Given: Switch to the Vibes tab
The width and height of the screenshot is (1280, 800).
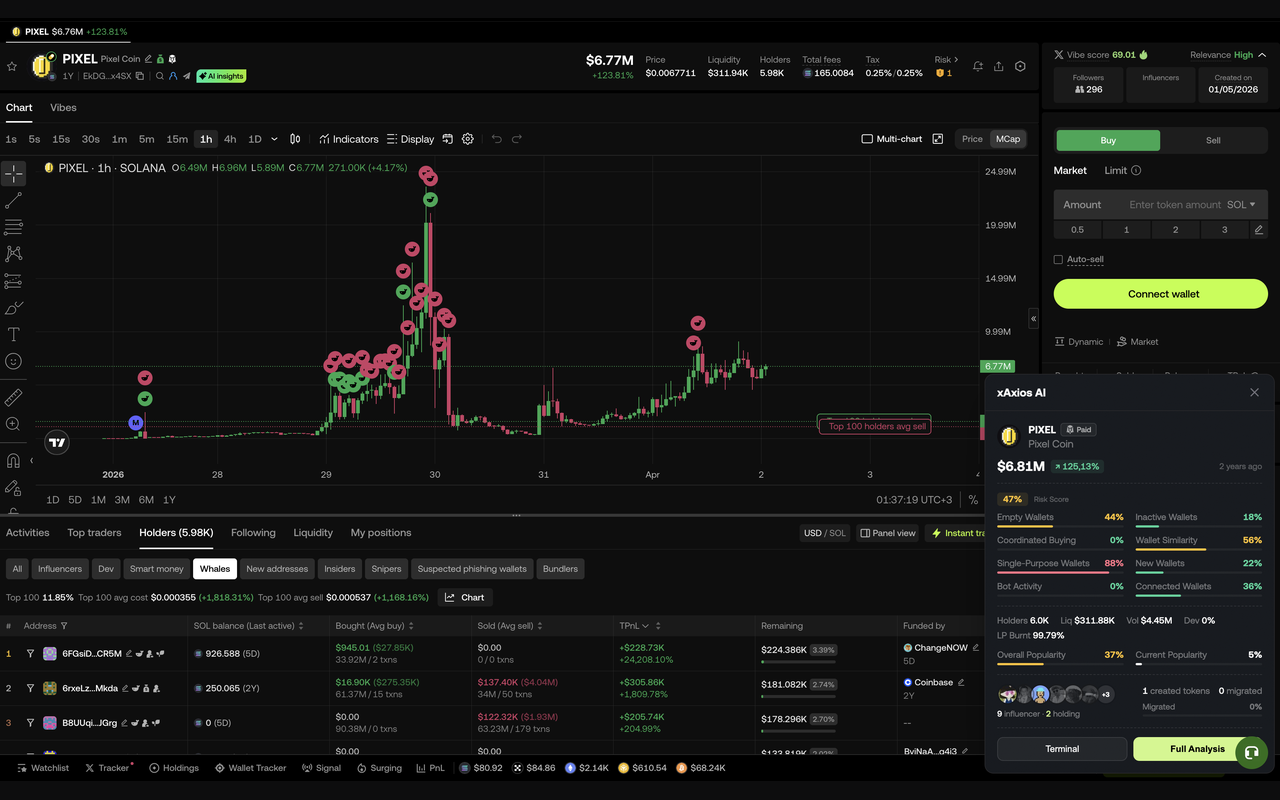Looking at the screenshot, I should (63, 107).
